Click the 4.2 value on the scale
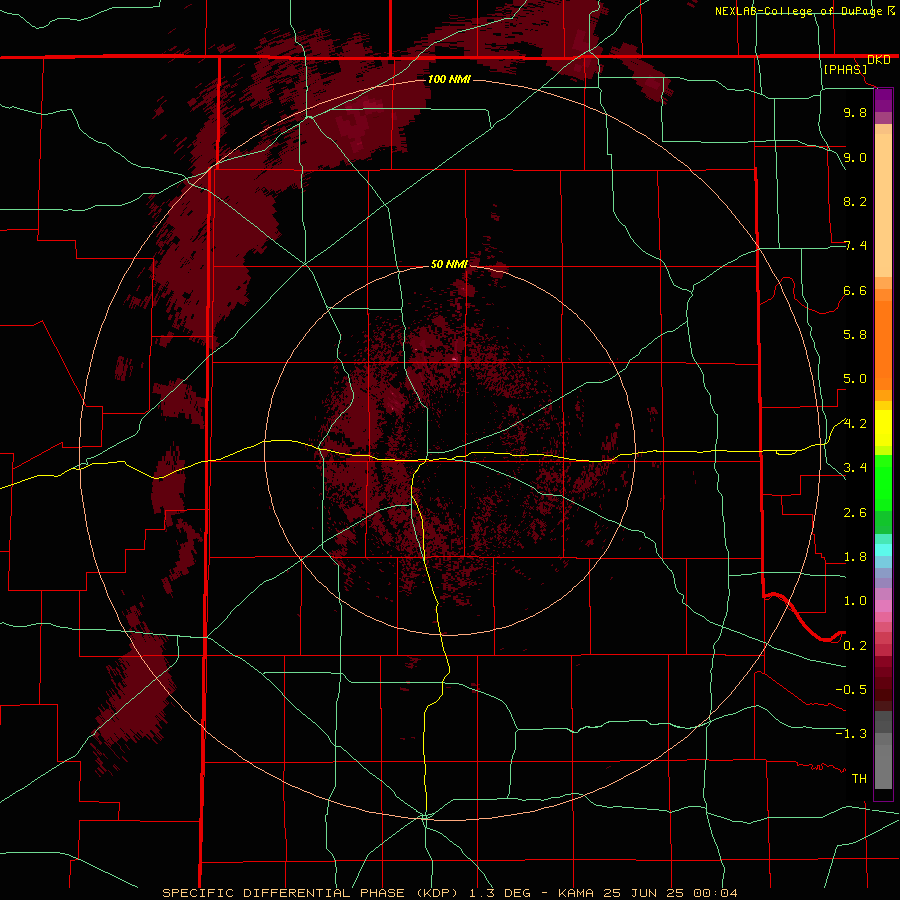 tap(855, 424)
